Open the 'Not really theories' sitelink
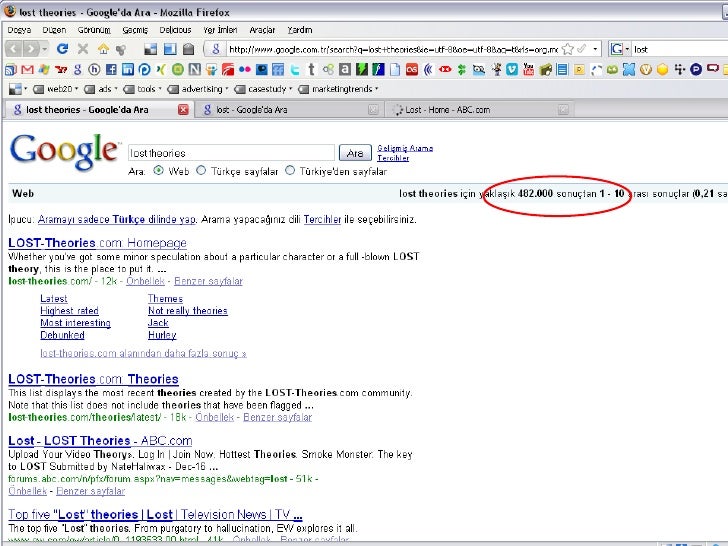728x546 pixels. click(188, 311)
